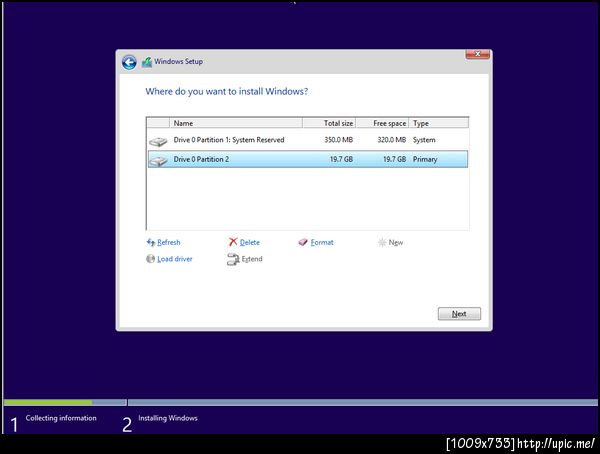This screenshot has height=454, width=600.
Task: Click the Load driver disc icon
Action: point(151,259)
